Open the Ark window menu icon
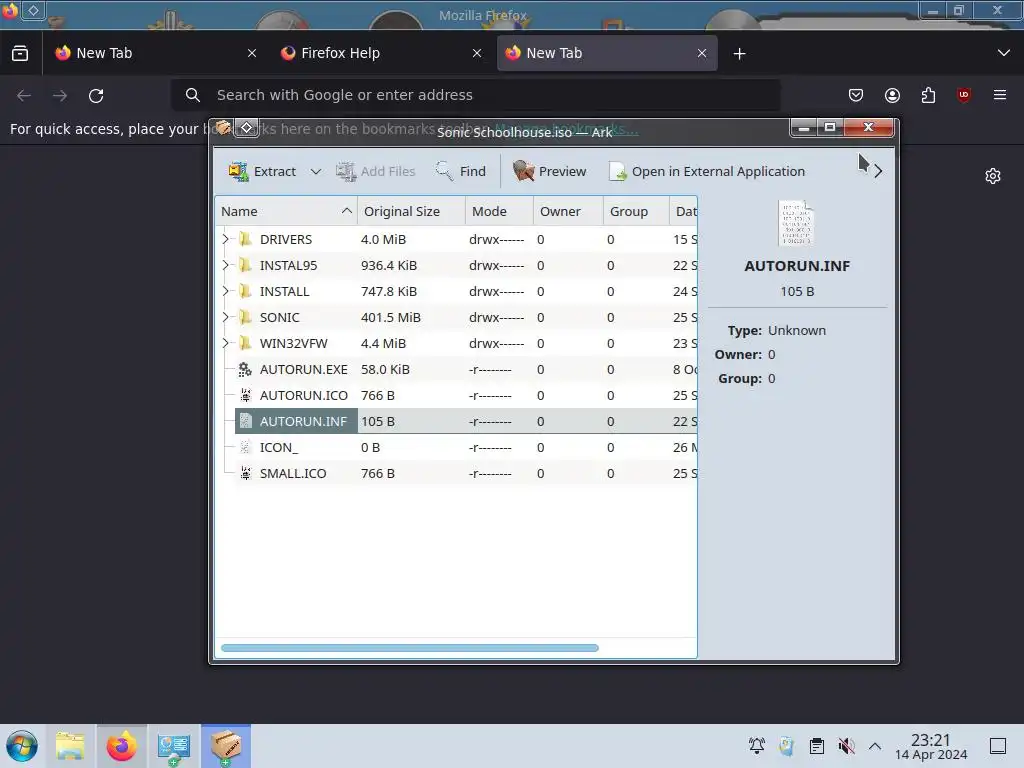 [x=223, y=127]
